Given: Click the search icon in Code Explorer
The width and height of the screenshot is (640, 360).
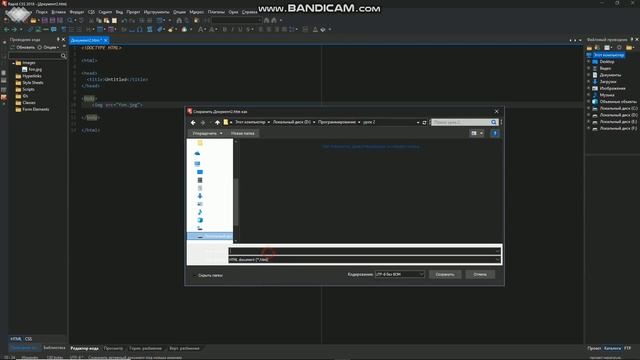Looking at the screenshot, I should coord(63,56).
